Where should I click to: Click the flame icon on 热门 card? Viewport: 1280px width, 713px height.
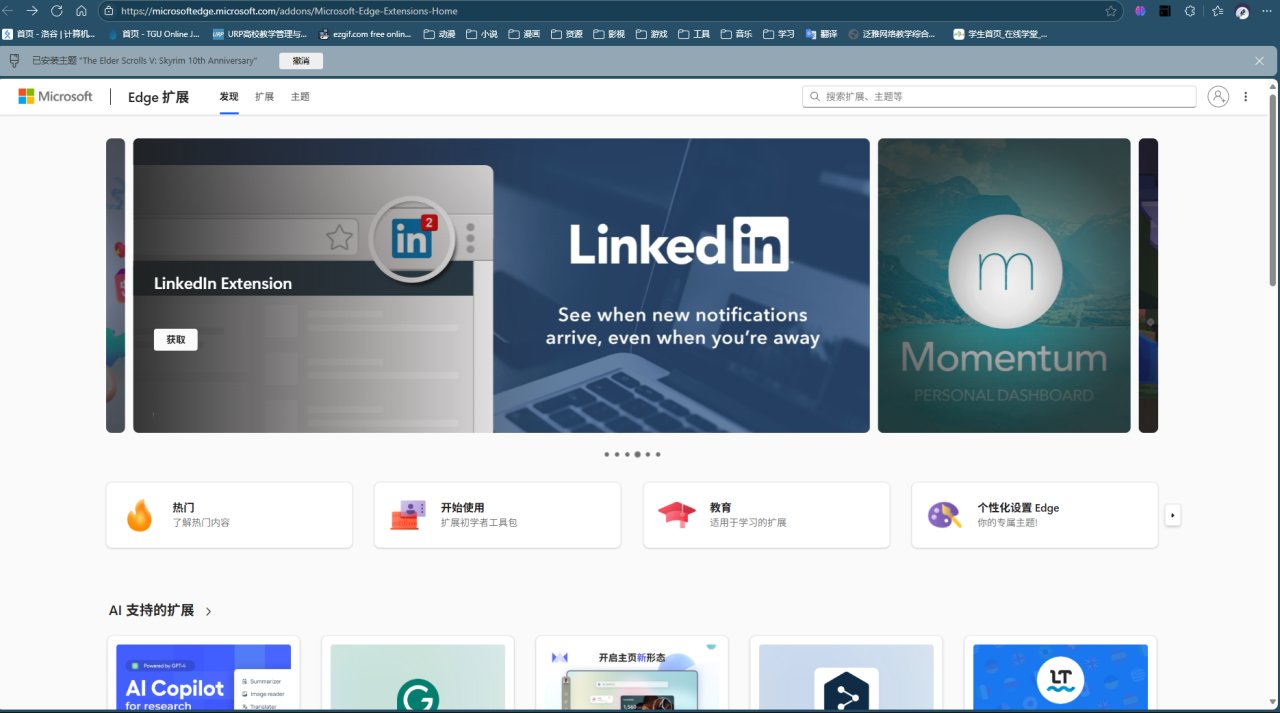(x=139, y=515)
